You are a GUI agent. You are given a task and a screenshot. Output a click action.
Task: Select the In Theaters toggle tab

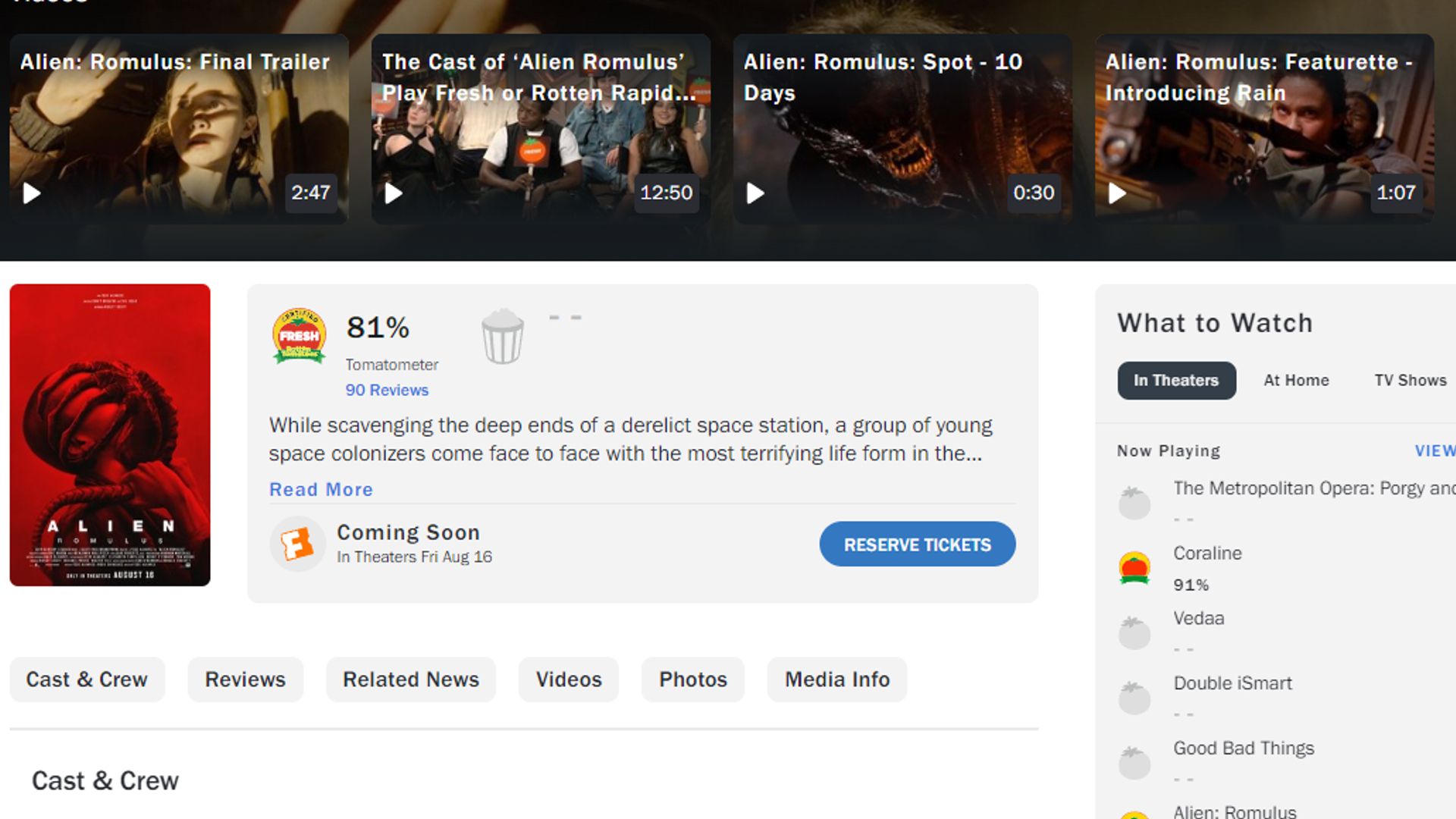click(x=1177, y=380)
